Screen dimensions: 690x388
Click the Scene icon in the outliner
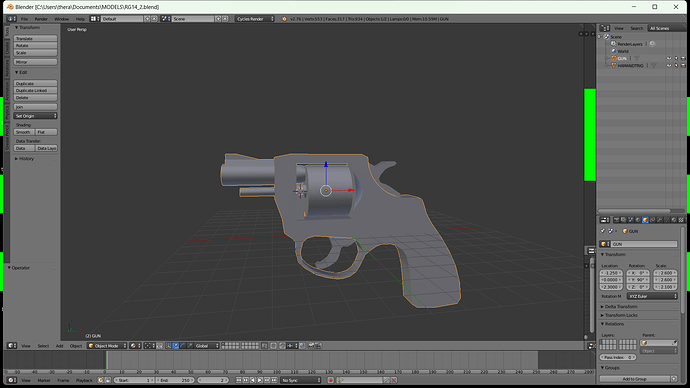point(607,37)
